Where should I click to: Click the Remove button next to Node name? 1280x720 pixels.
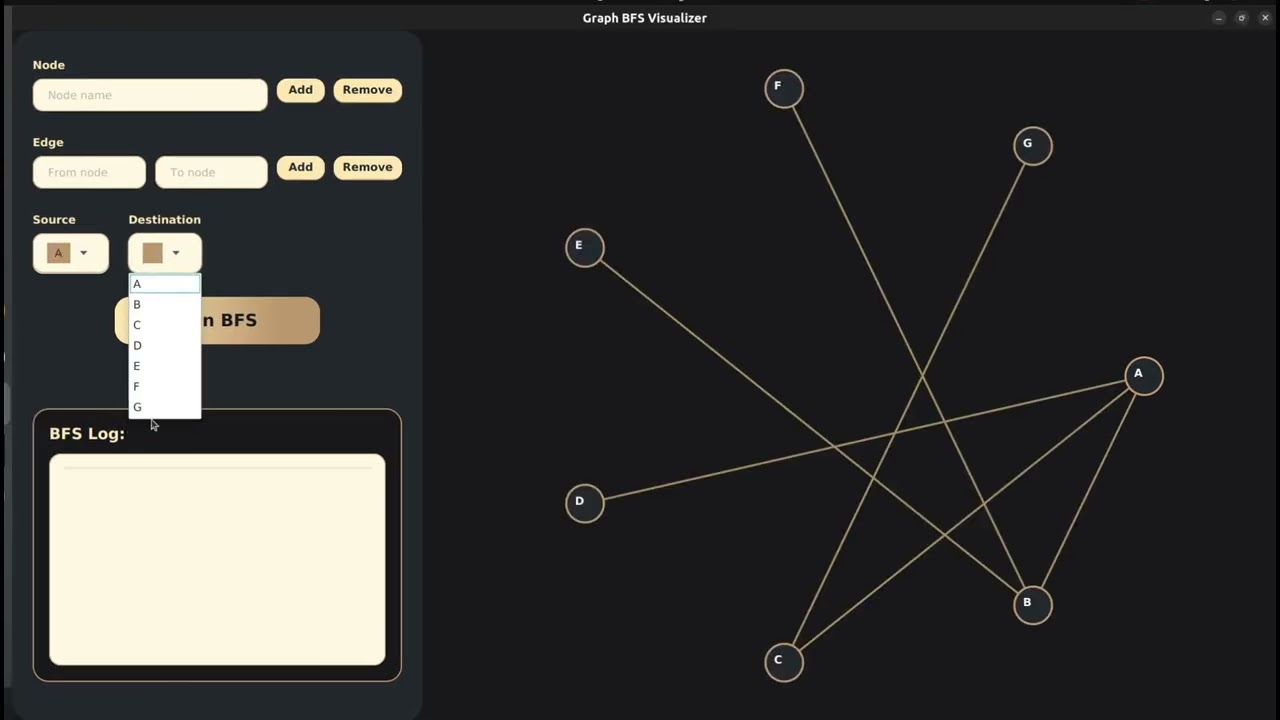[x=367, y=90]
